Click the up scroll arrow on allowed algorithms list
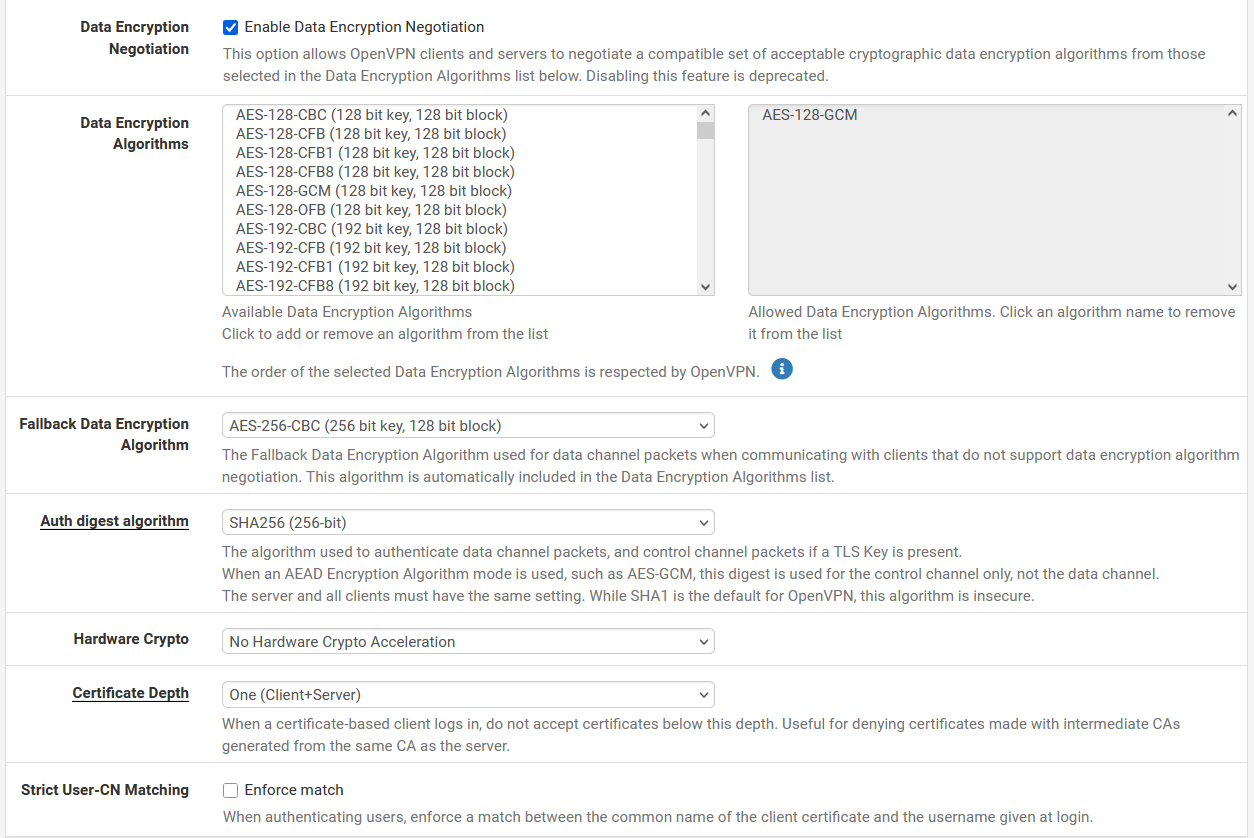1254x838 pixels. point(1231,114)
